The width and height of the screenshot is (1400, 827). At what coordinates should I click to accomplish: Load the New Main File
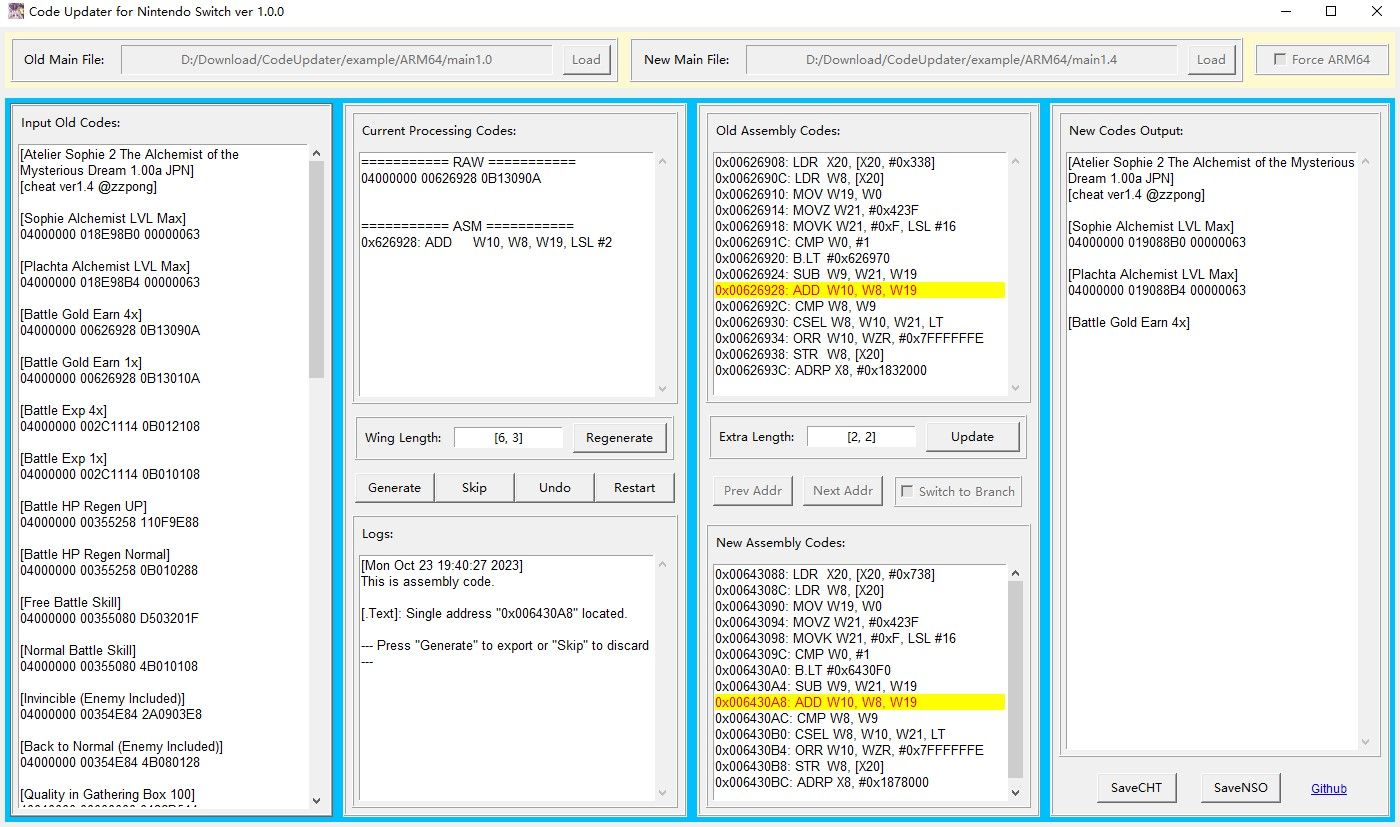pos(1211,59)
